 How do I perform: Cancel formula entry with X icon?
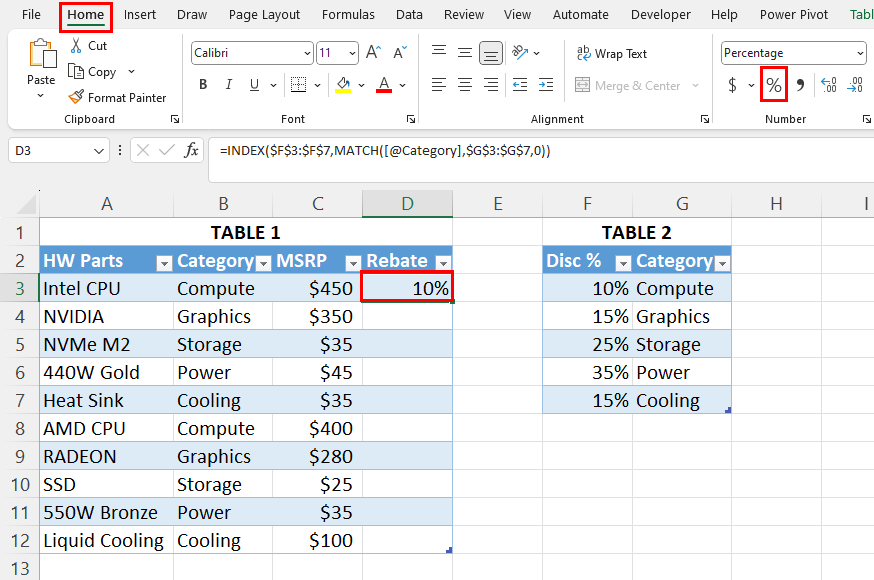pyautogui.click(x=143, y=150)
